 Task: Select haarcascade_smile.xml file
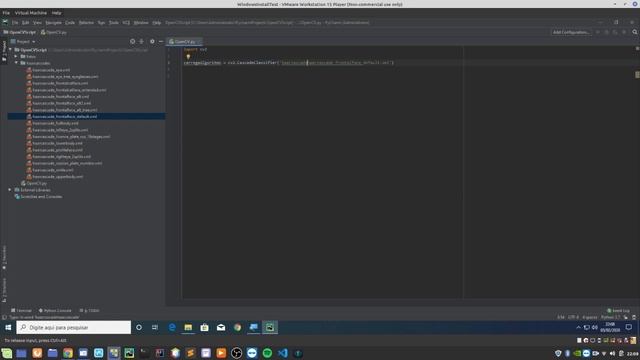click(x=53, y=170)
